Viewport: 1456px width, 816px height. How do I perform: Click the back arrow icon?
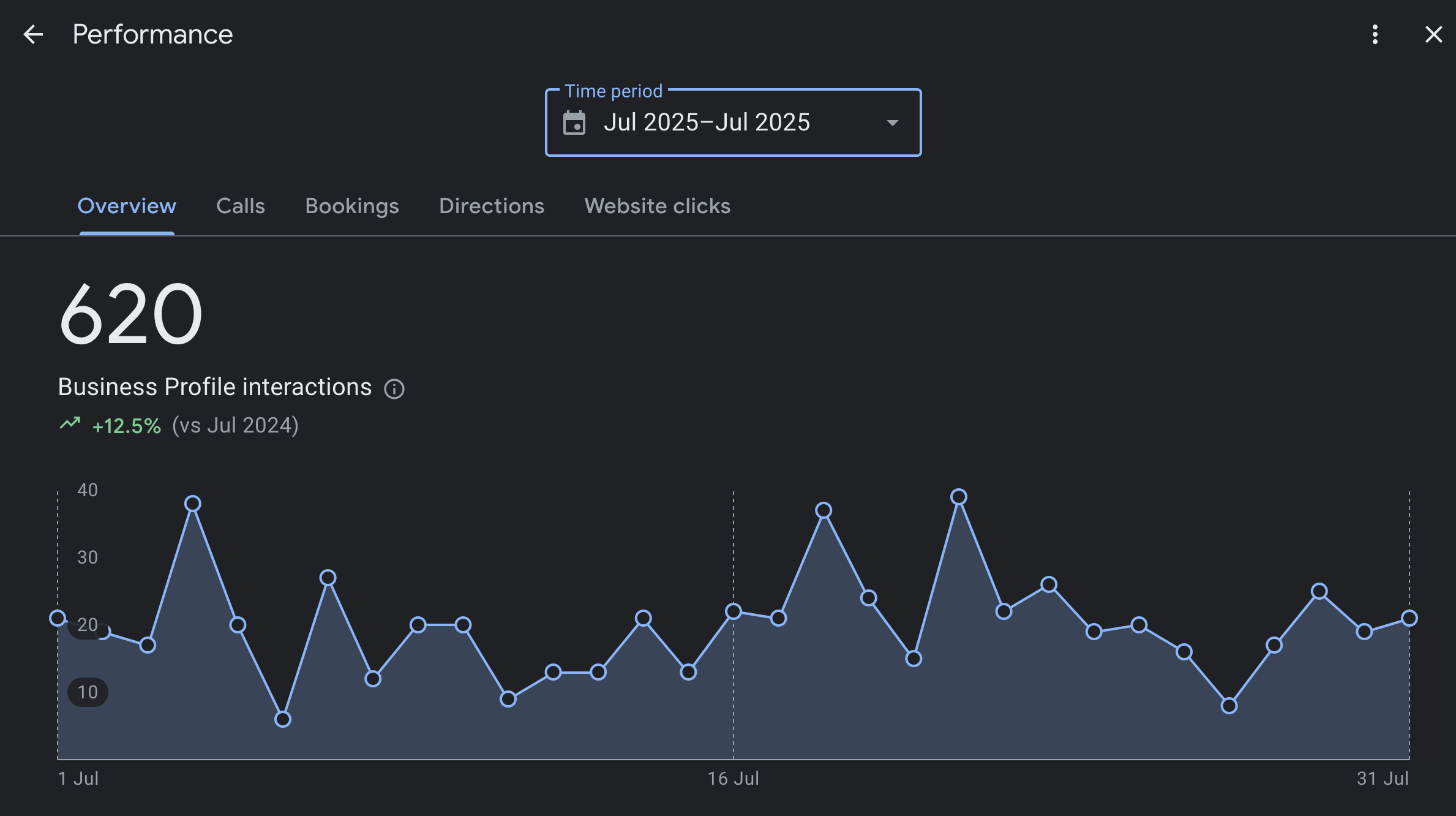tap(32, 34)
